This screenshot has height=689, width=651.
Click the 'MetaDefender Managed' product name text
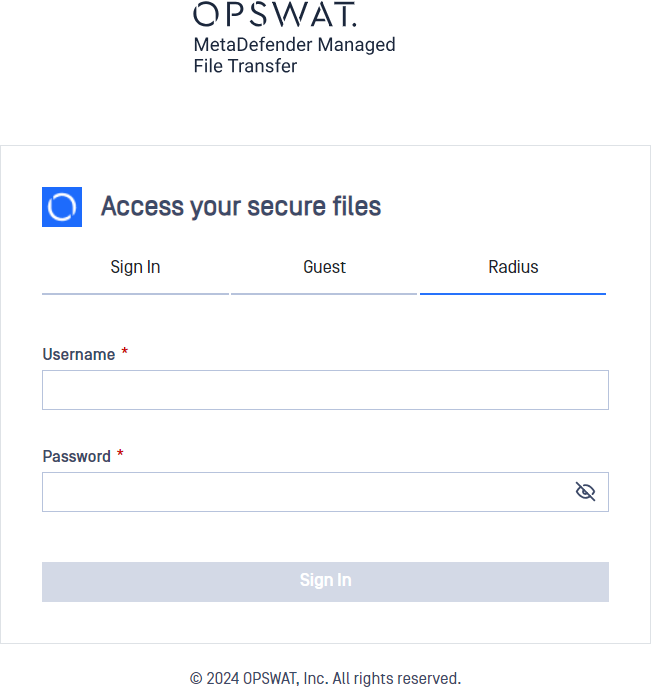(x=295, y=45)
